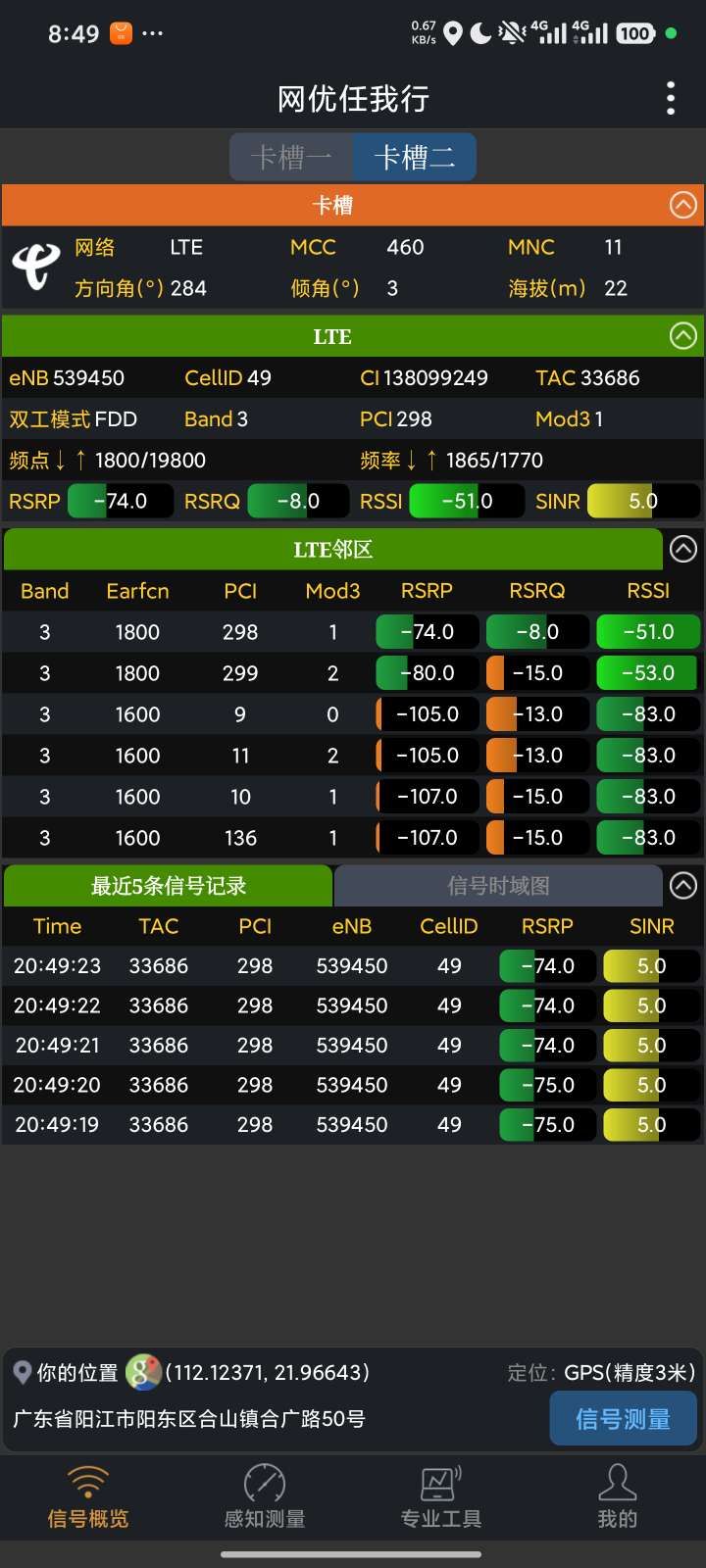Select the 最近5条信号记录 tab
The width and height of the screenshot is (706, 1568).
point(169,886)
